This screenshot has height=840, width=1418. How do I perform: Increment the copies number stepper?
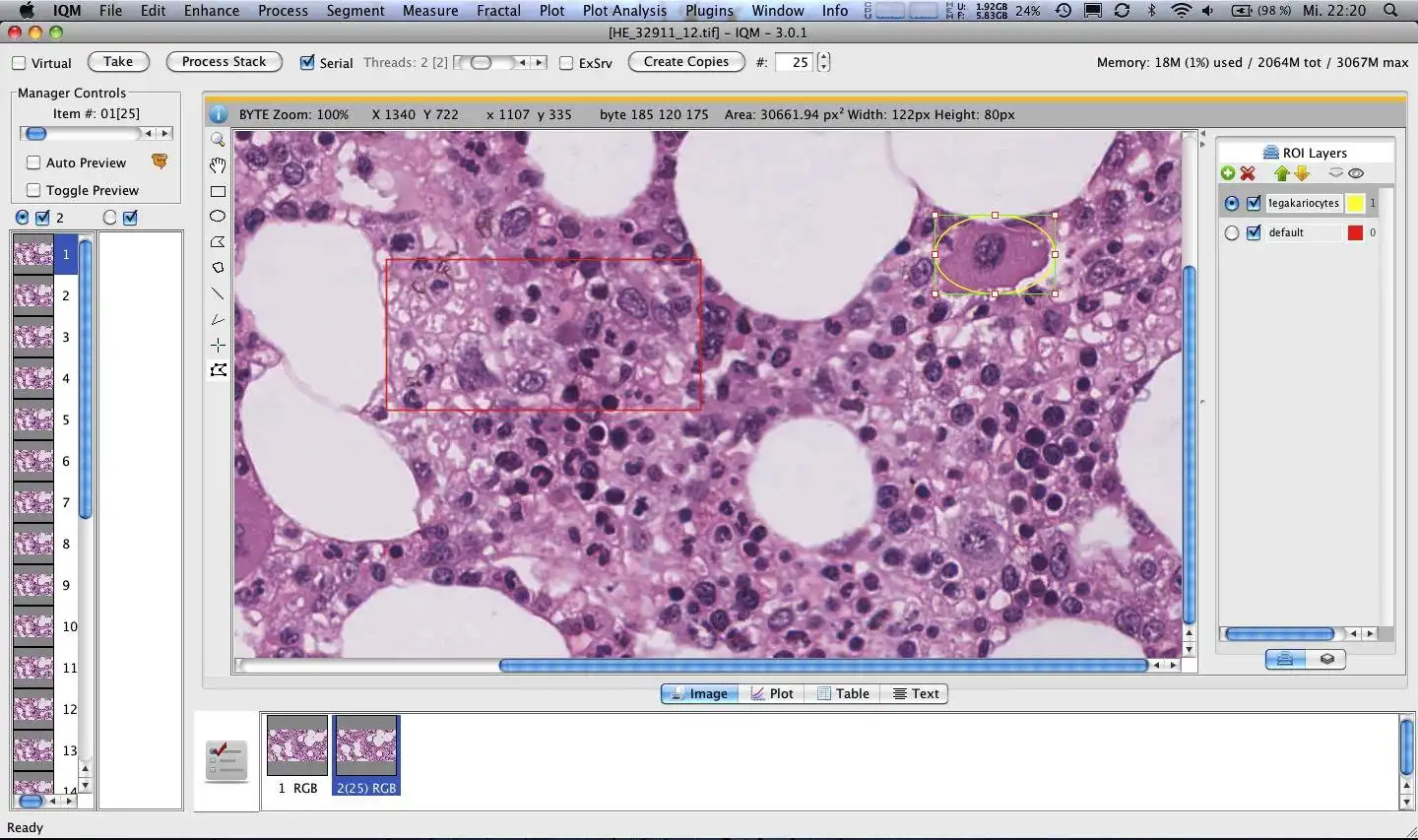(823, 57)
